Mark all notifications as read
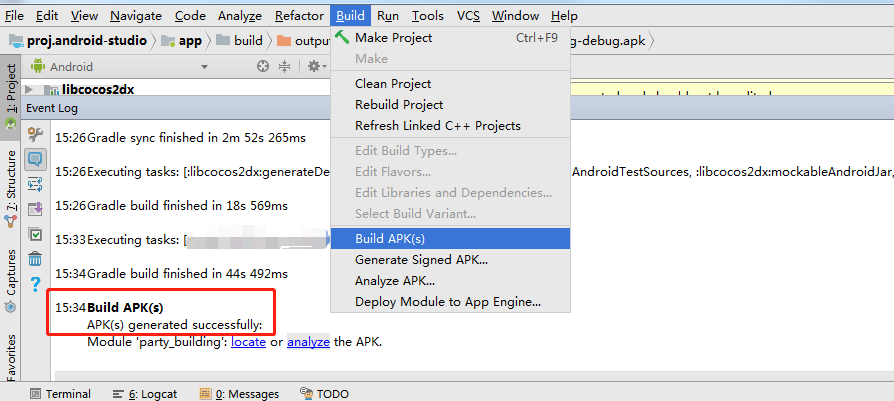The width and height of the screenshot is (894, 401). pos(35,234)
